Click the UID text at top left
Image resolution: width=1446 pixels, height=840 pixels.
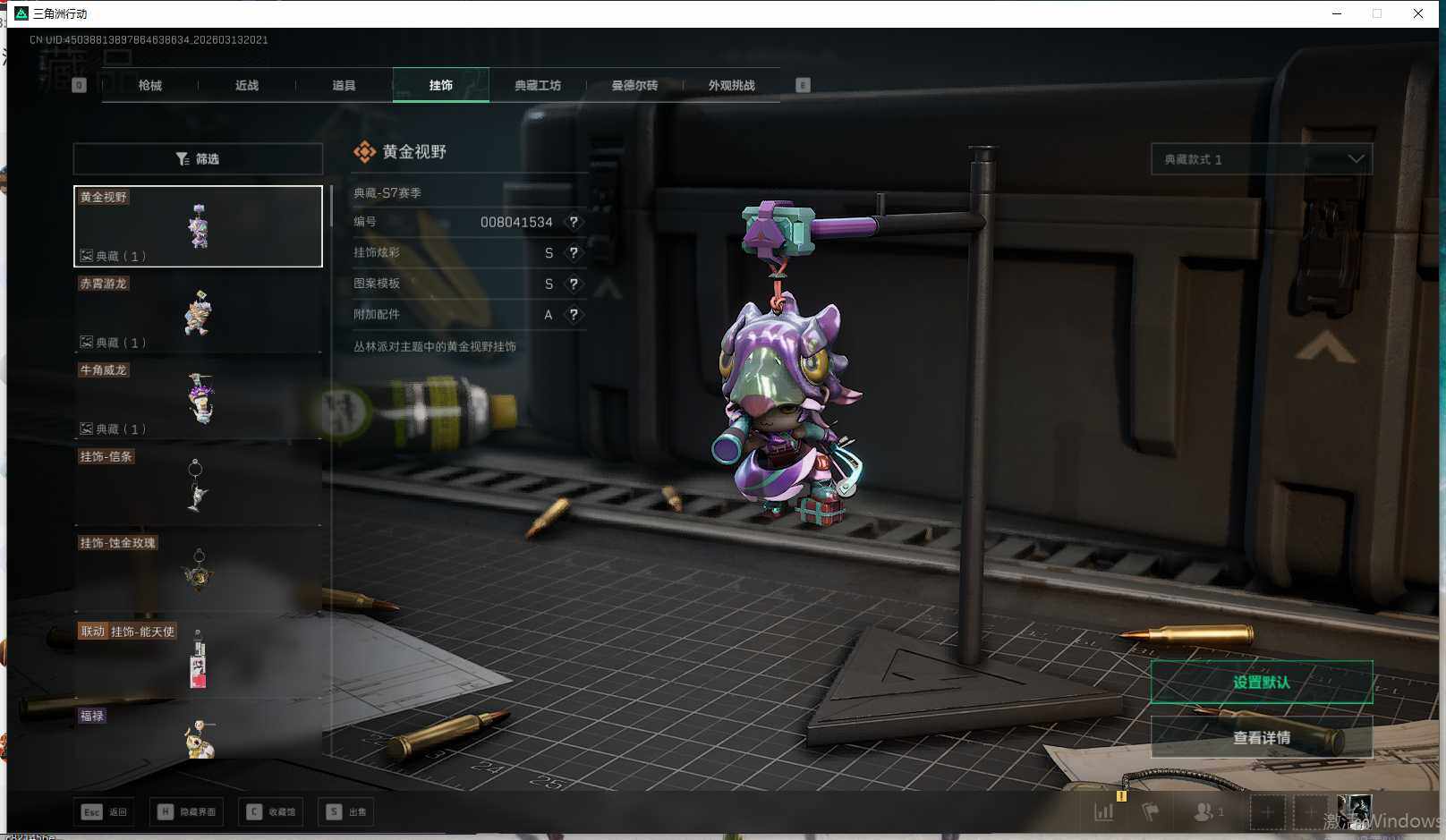(149, 40)
